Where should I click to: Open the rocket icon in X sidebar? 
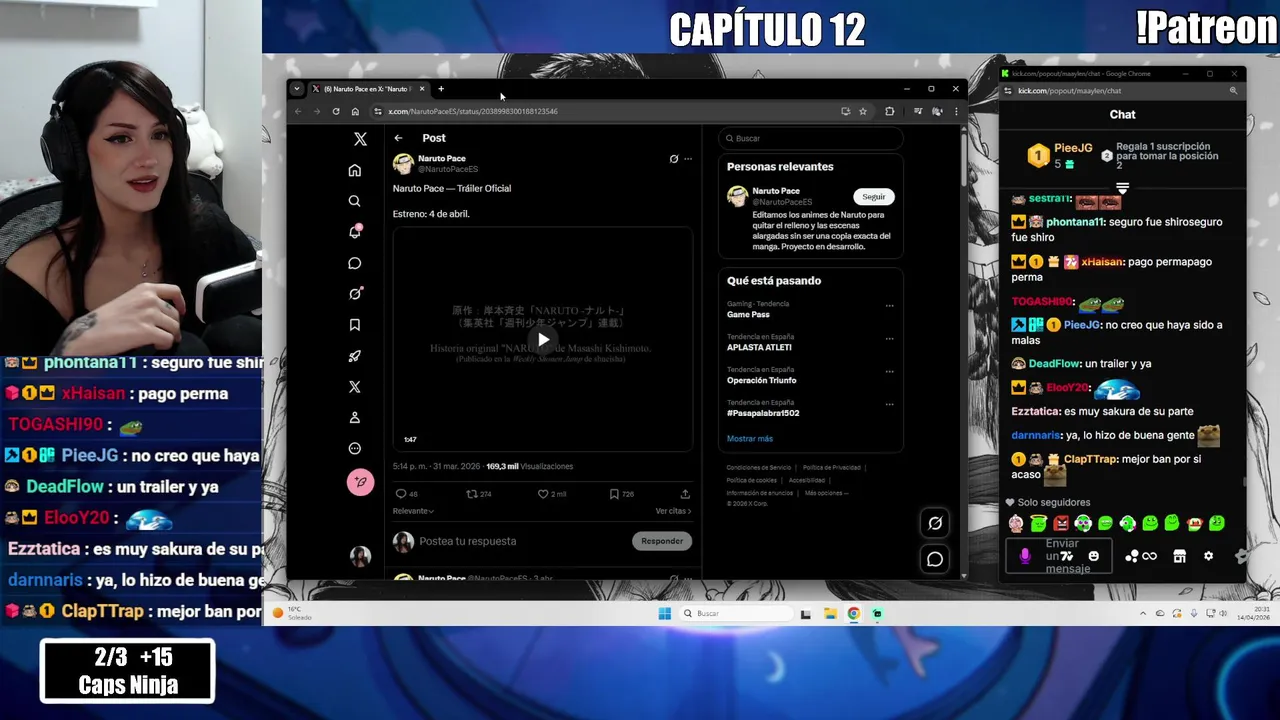[354, 356]
